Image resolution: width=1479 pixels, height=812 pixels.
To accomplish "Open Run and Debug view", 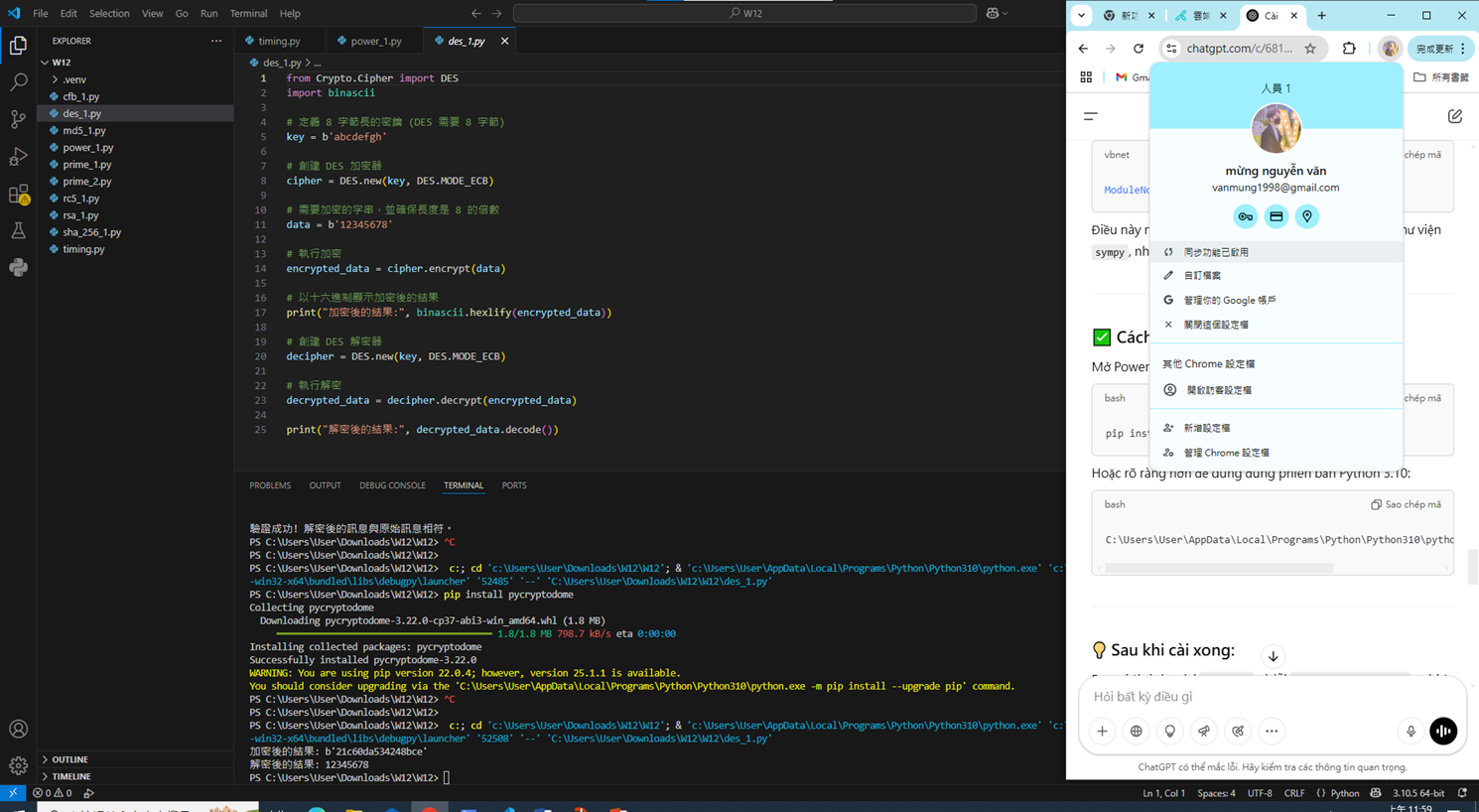I will click(x=18, y=157).
